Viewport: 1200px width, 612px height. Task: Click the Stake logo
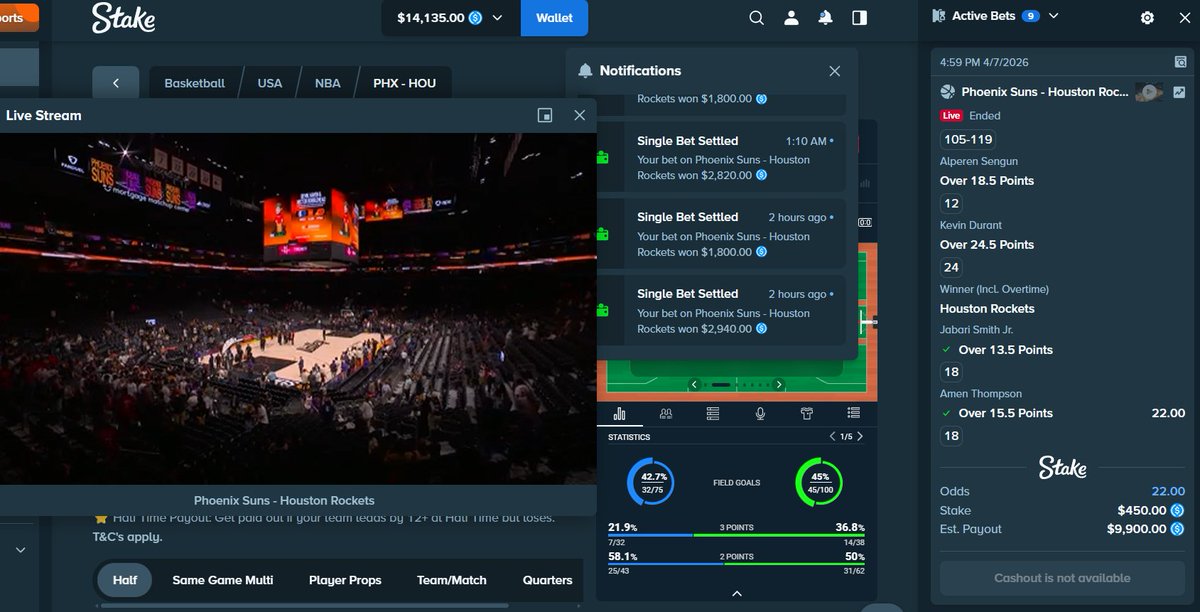pos(123,17)
